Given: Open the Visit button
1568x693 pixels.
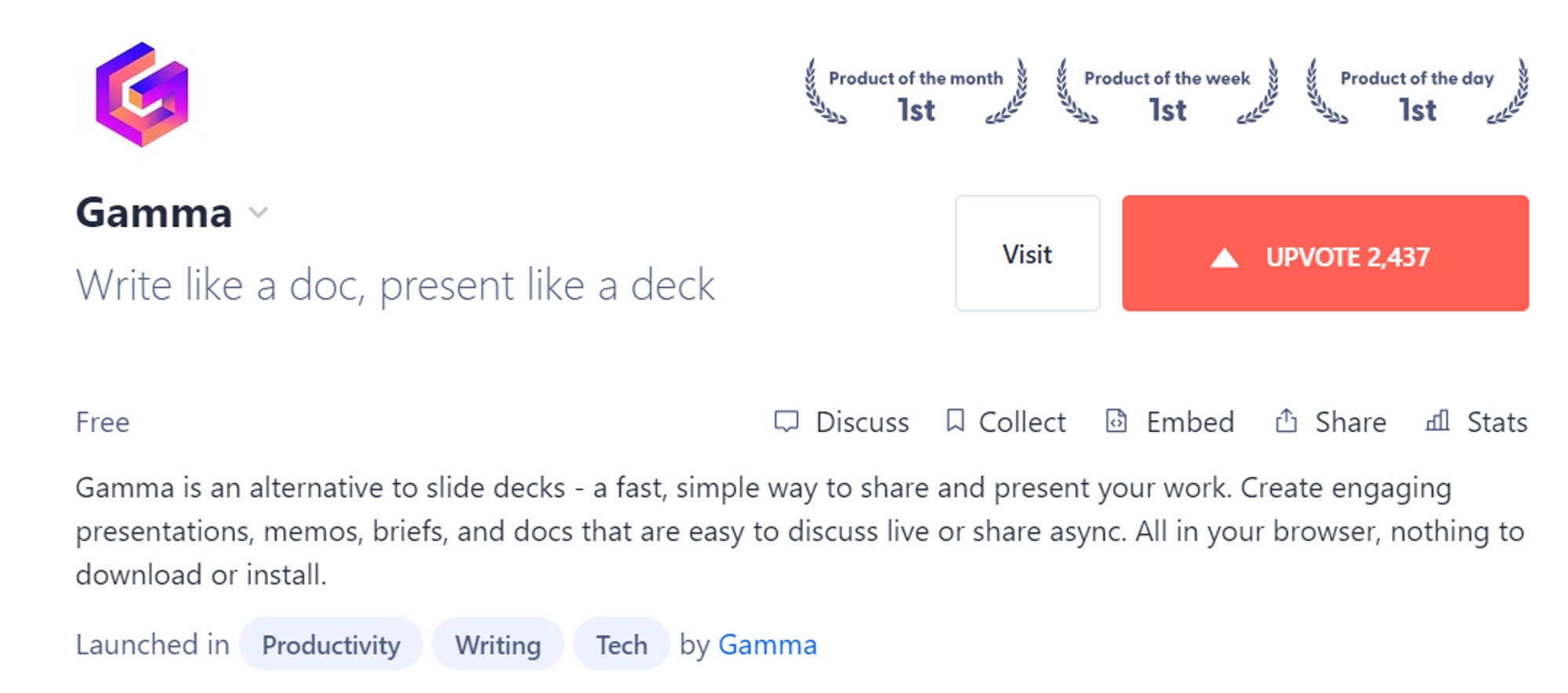Looking at the screenshot, I should point(1027,253).
